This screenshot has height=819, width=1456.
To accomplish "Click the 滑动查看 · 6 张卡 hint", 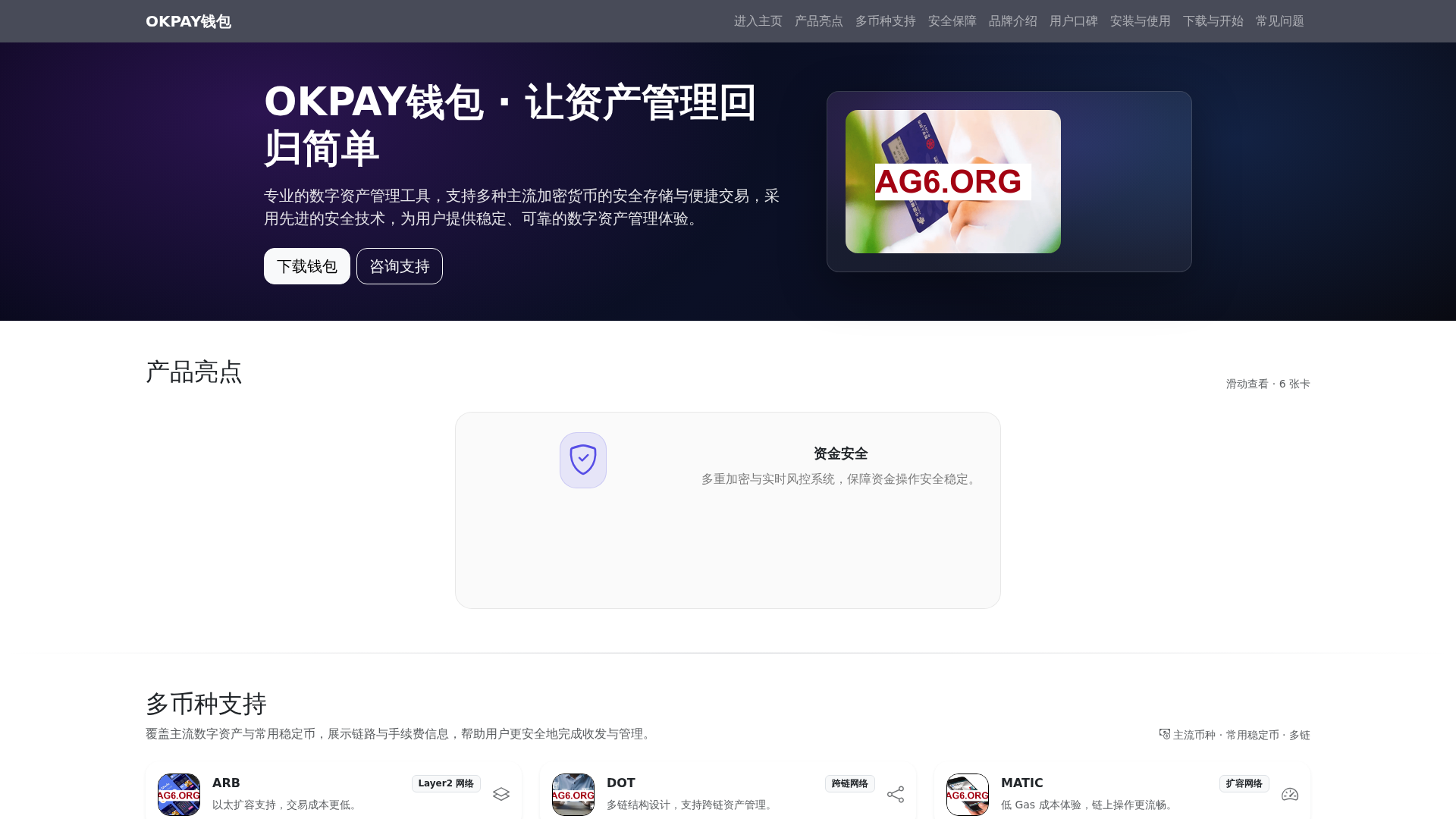I will (1268, 384).
